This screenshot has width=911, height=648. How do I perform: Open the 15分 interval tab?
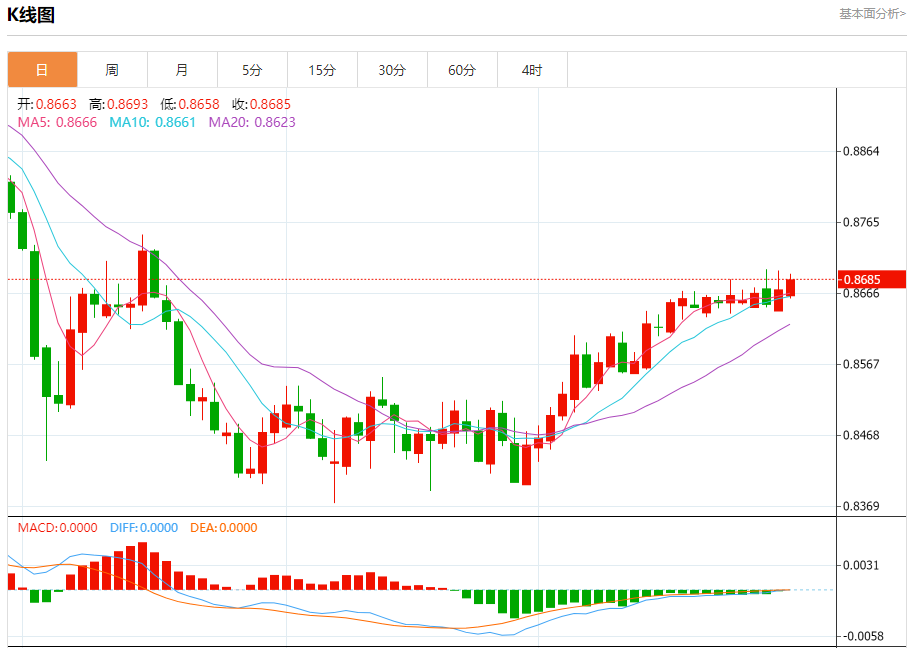pos(322,70)
